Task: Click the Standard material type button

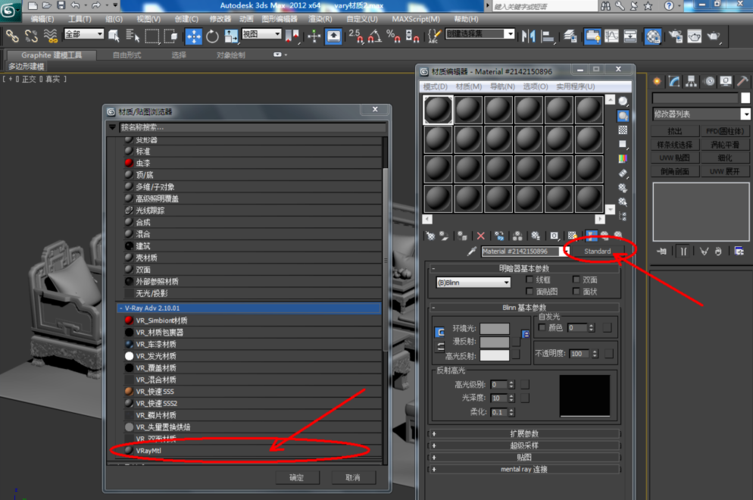Action: (597, 251)
